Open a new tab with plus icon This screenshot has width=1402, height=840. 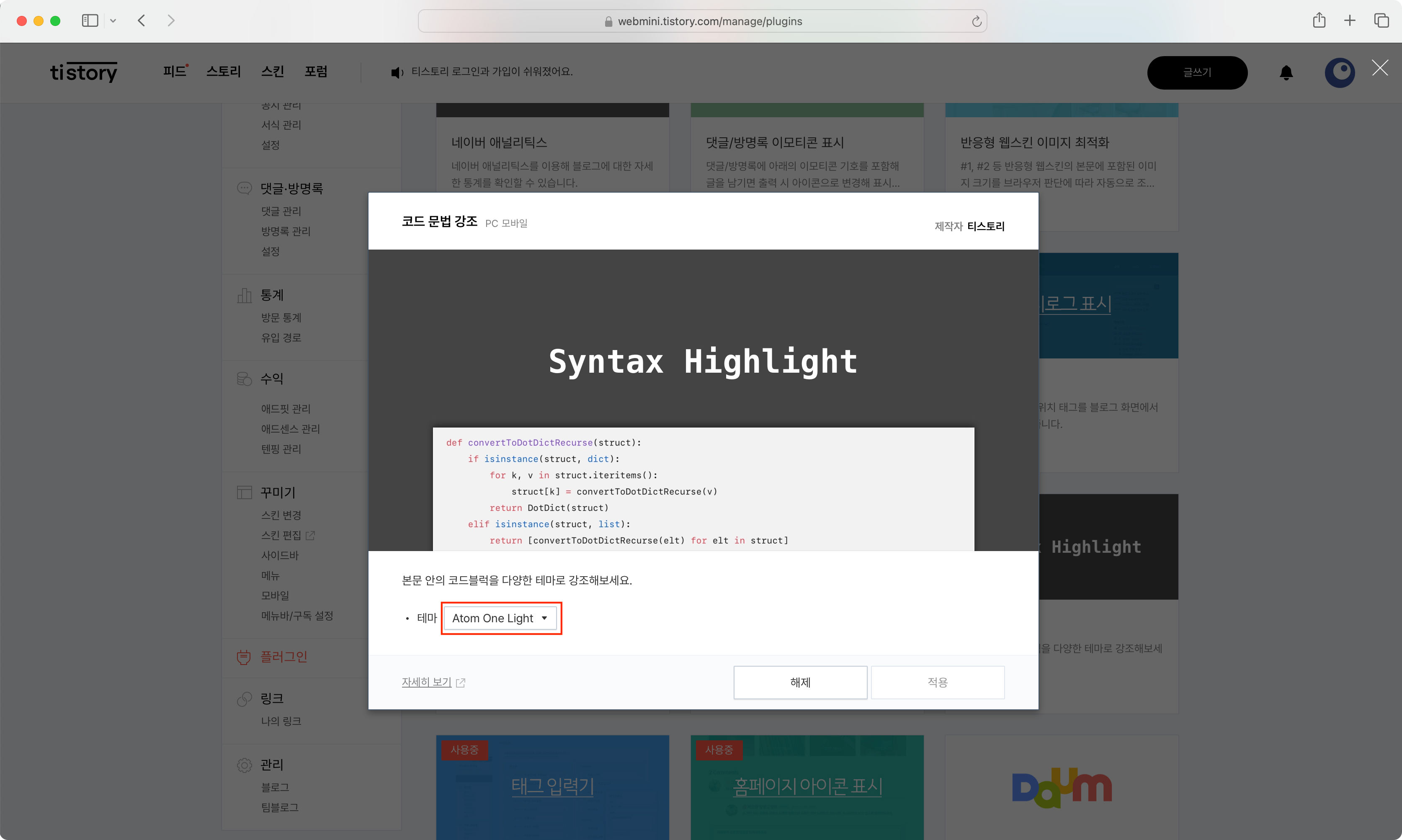(1349, 21)
